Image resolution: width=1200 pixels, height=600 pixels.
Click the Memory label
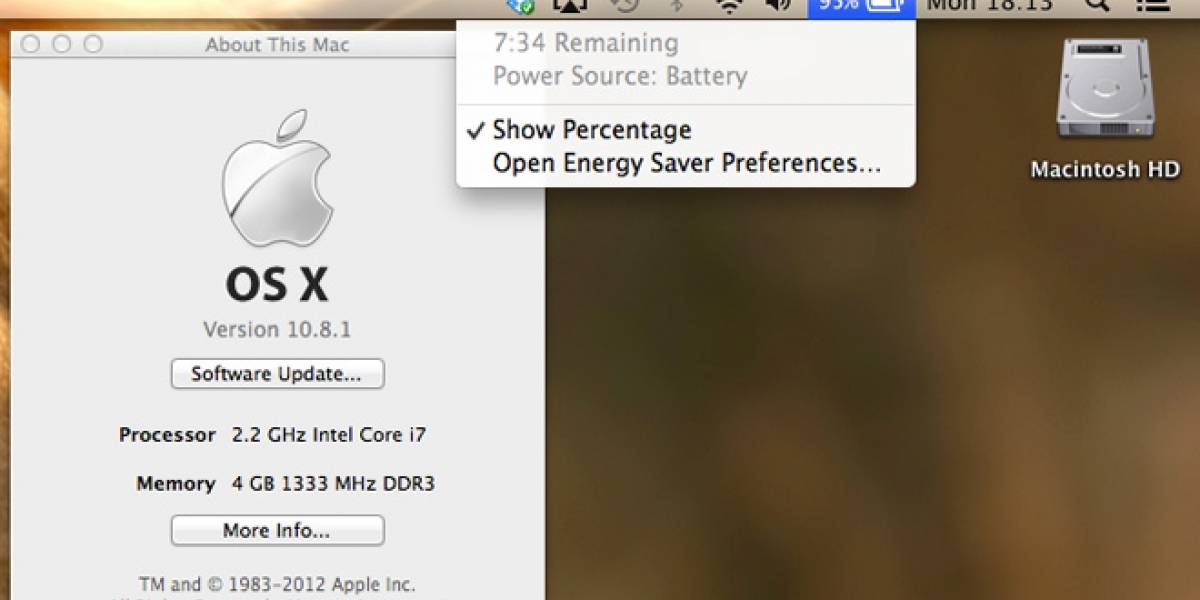tap(175, 484)
